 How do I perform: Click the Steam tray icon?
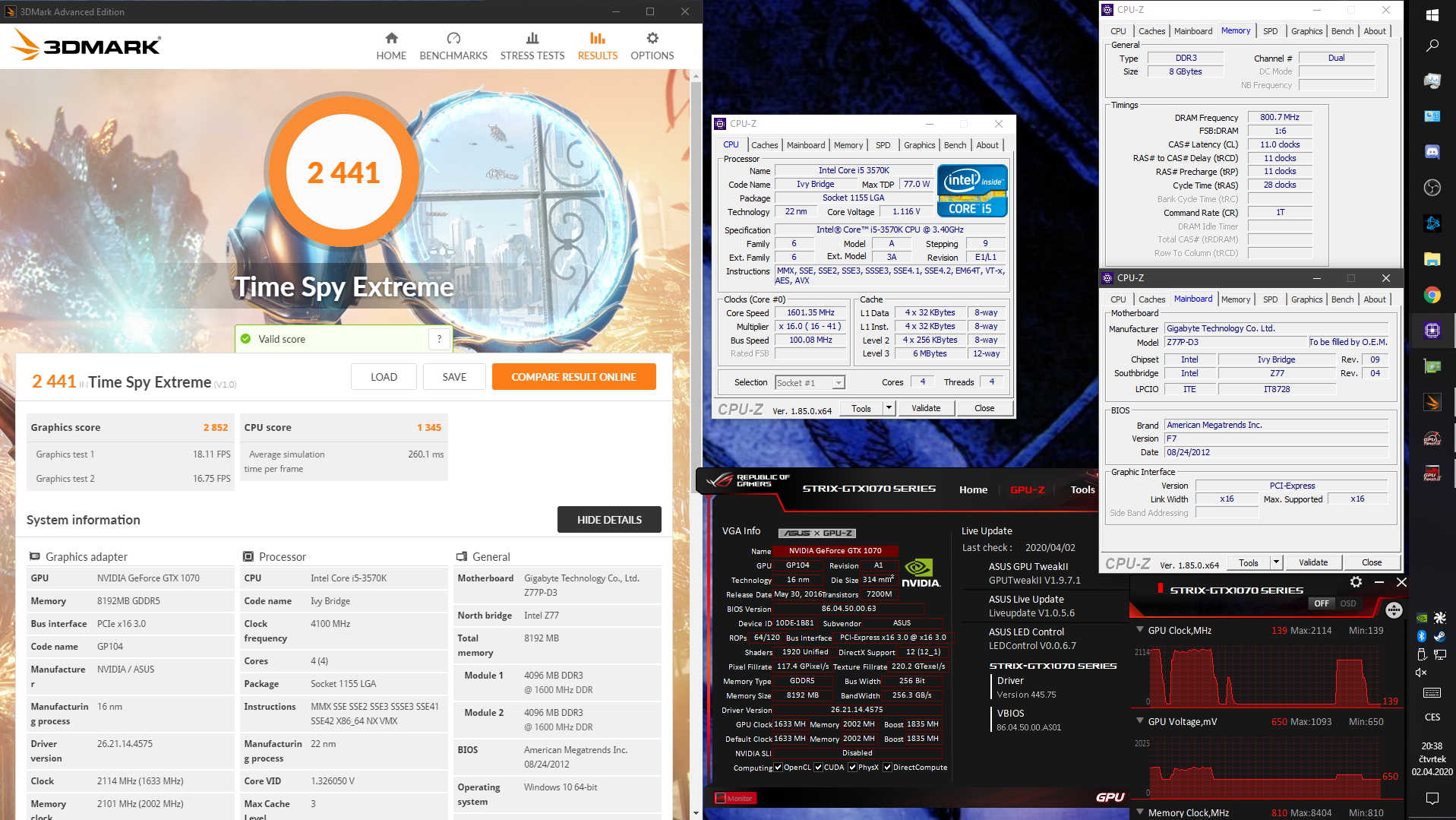[1440, 636]
